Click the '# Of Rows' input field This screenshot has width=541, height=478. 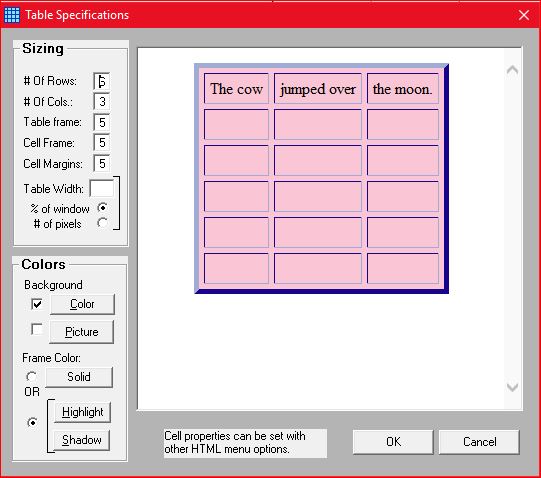[101, 81]
